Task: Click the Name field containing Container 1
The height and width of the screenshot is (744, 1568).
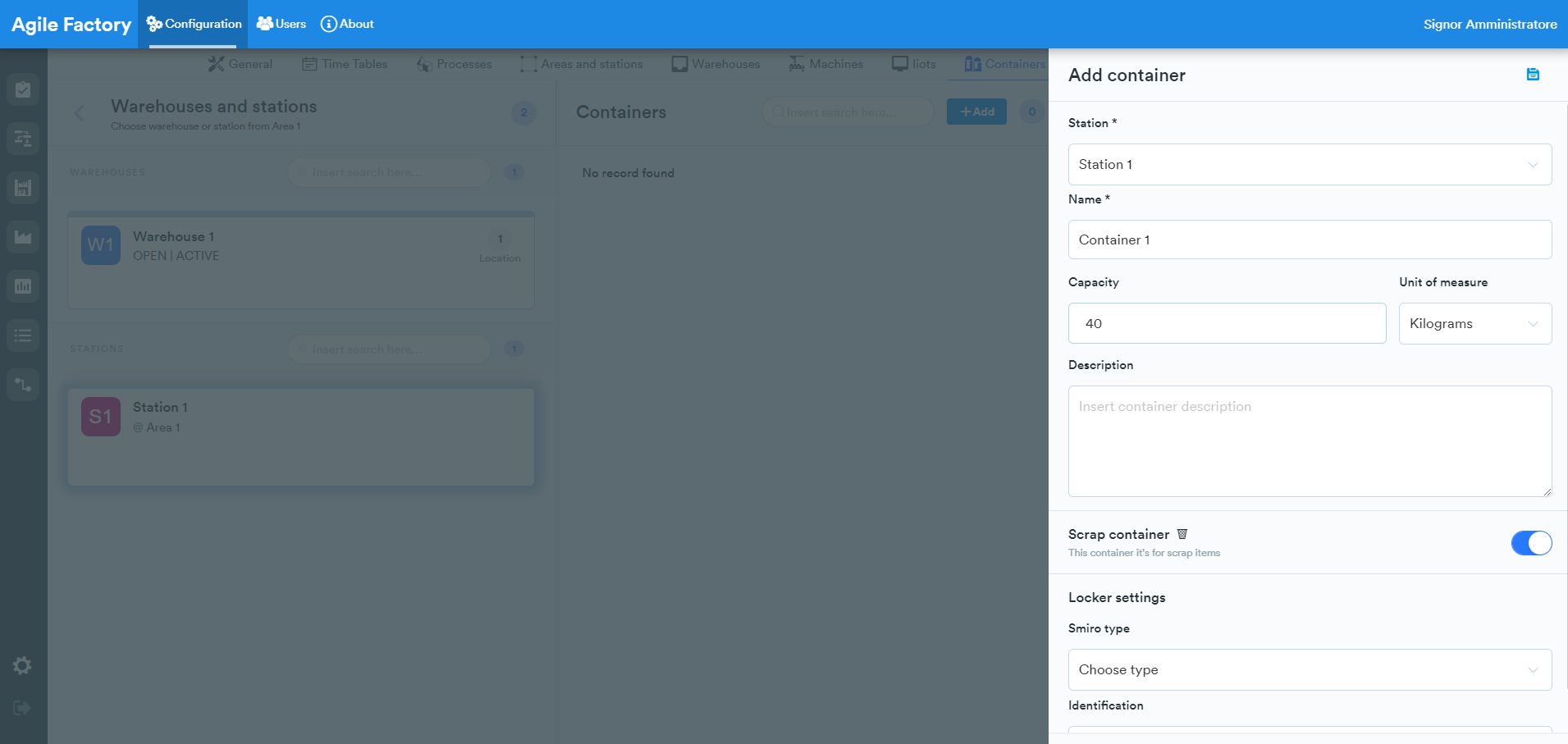Action: pyautogui.click(x=1310, y=240)
